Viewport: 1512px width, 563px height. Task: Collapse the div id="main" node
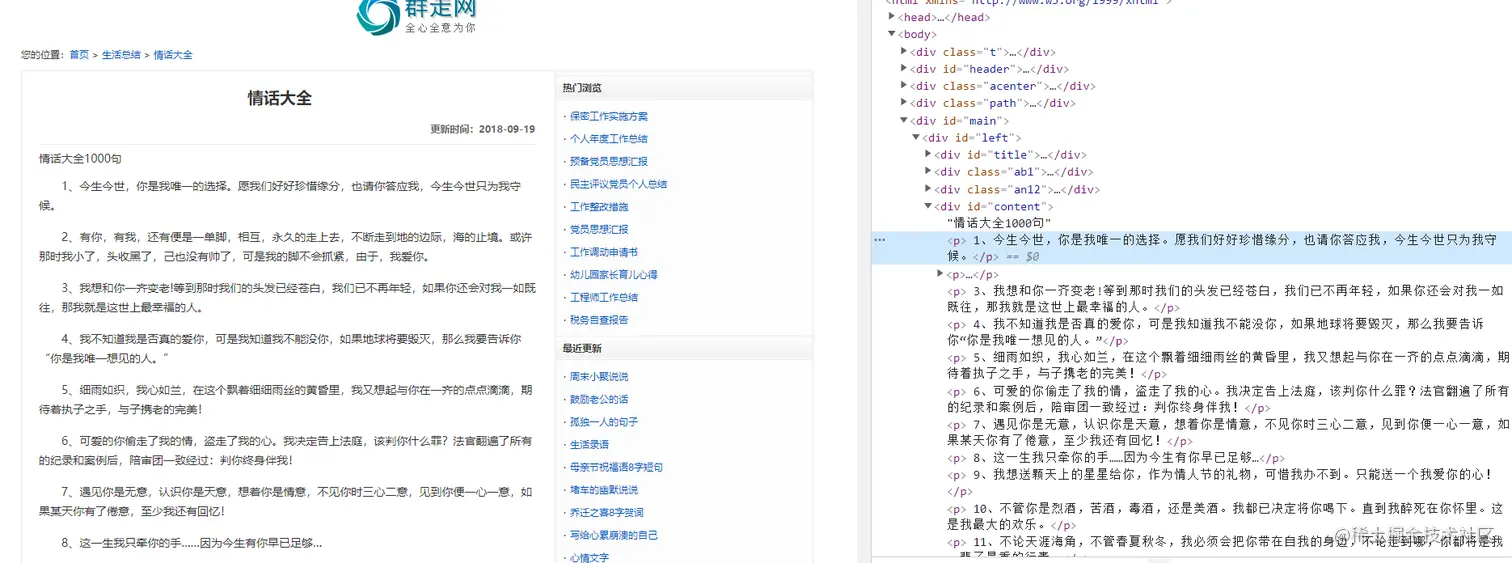pos(904,120)
